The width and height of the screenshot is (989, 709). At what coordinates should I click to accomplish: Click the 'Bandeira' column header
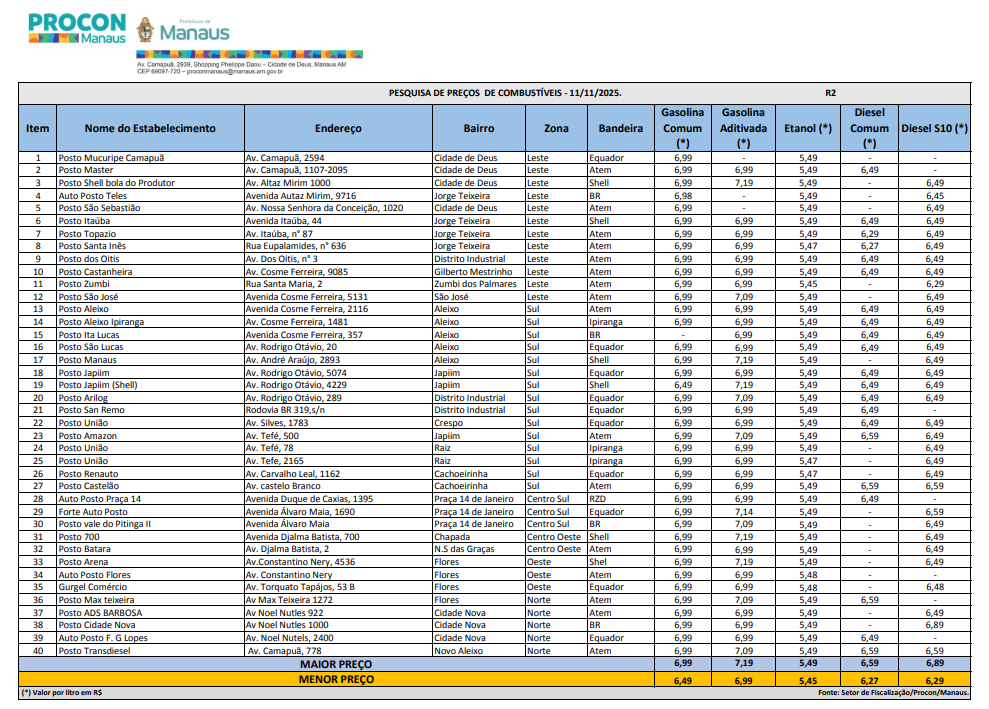click(620, 129)
